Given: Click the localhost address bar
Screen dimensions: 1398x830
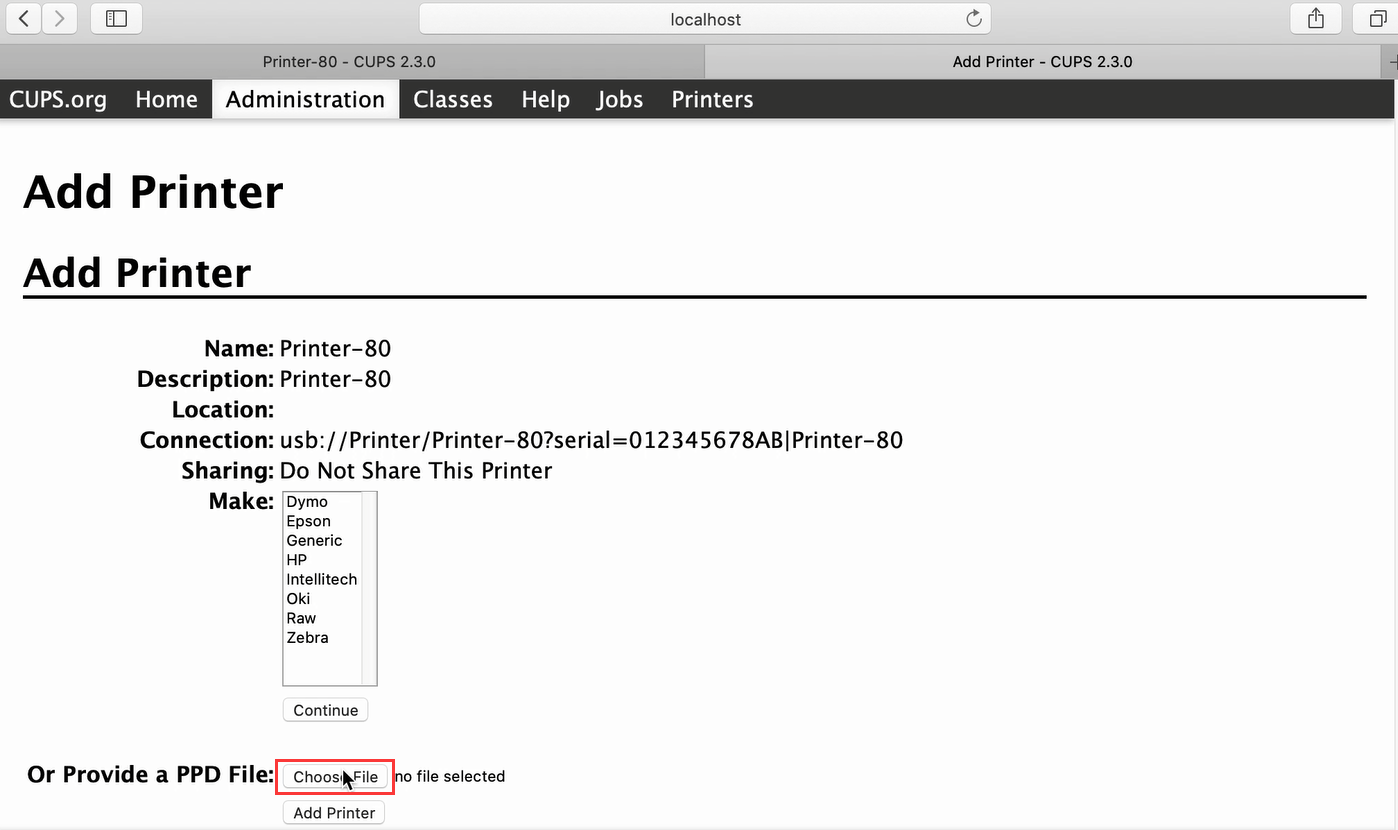Looking at the screenshot, I should 705,19.
